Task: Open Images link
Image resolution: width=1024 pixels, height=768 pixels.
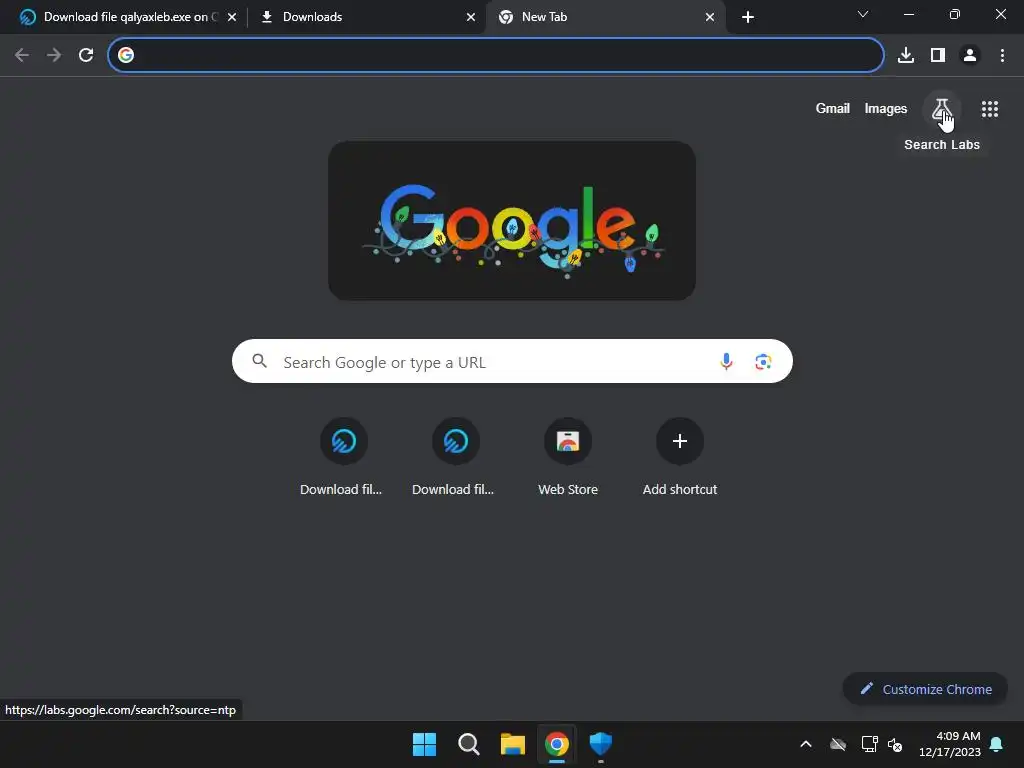Action: point(886,108)
